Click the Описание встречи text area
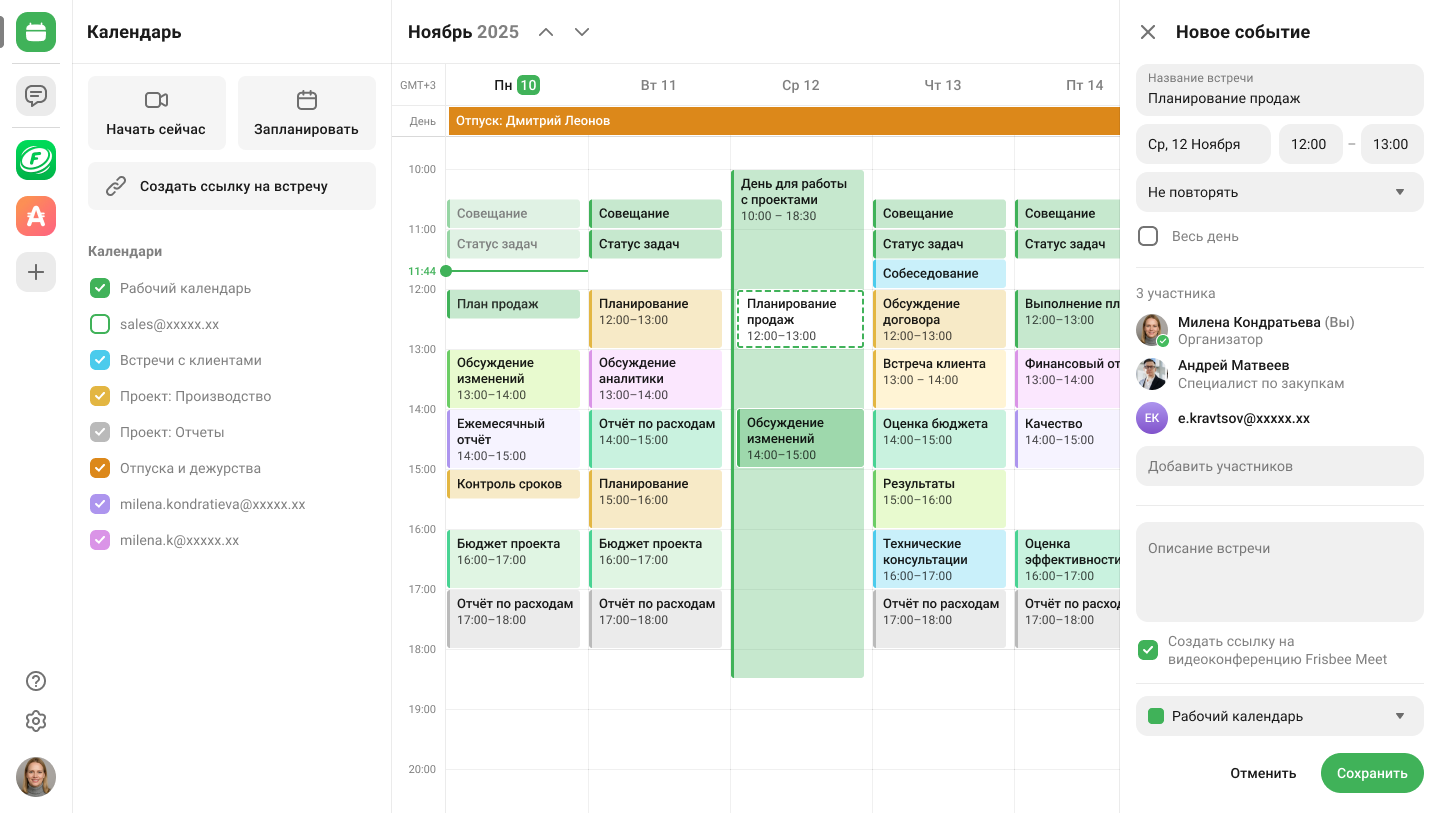The width and height of the screenshot is (1440, 813). 1280,572
